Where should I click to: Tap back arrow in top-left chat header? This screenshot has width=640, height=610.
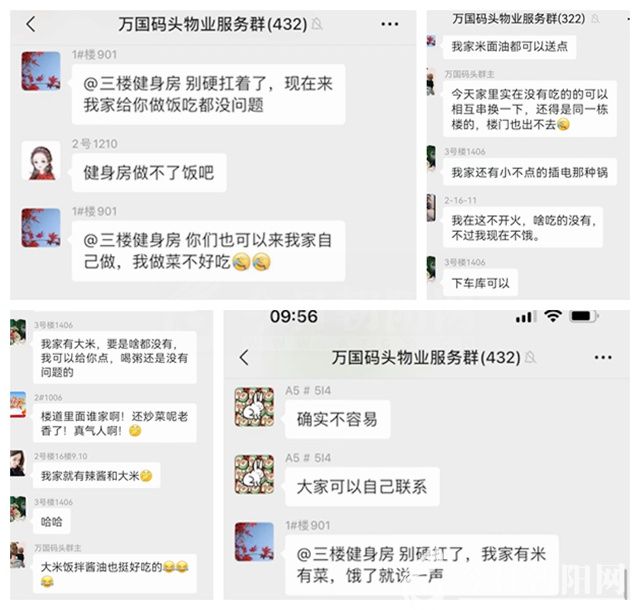(31, 24)
